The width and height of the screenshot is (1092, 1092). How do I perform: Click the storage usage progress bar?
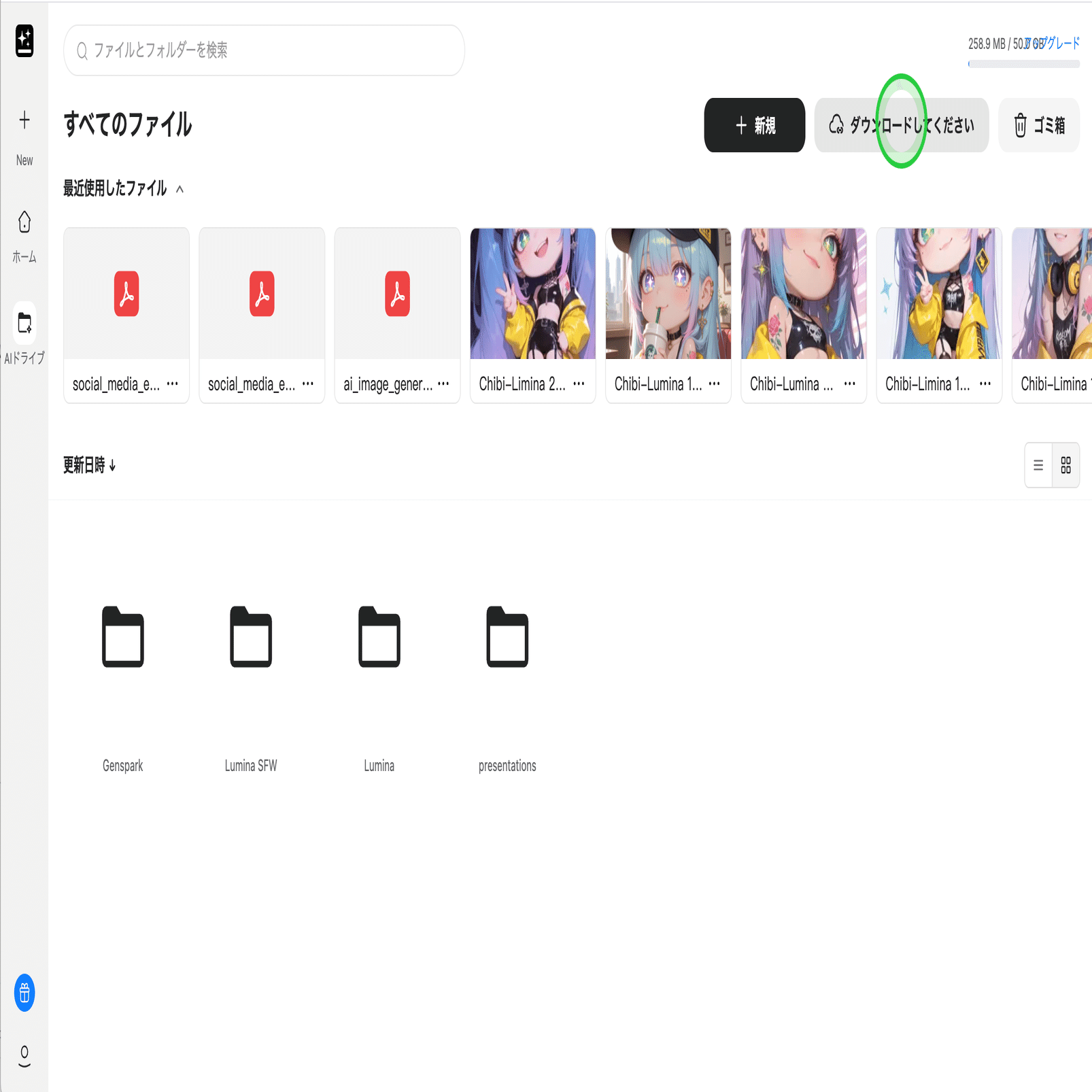(x=1024, y=64)
